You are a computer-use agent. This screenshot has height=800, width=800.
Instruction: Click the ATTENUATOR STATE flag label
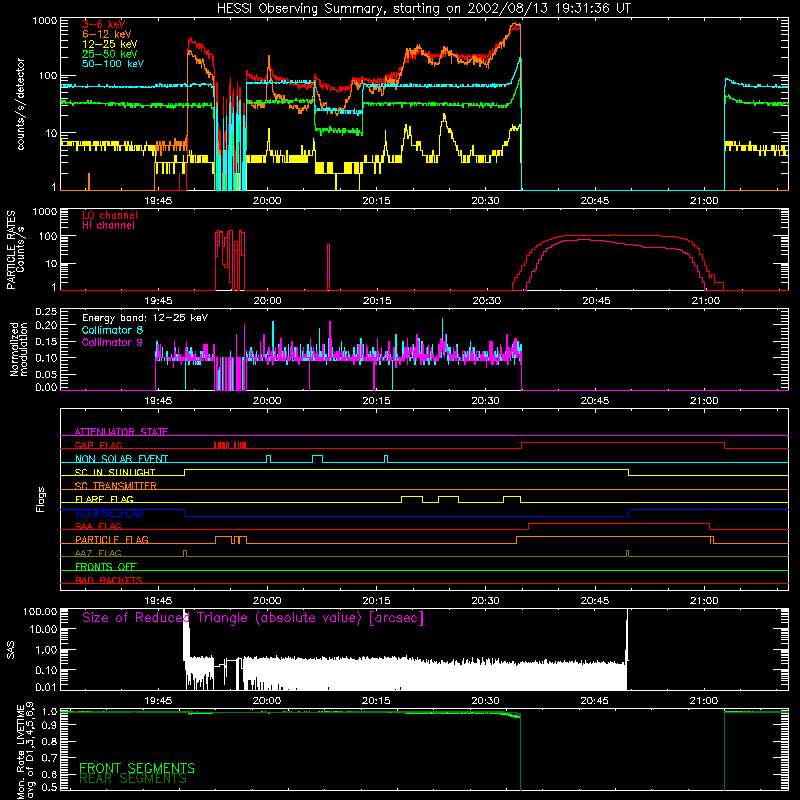tap(121, 432)
